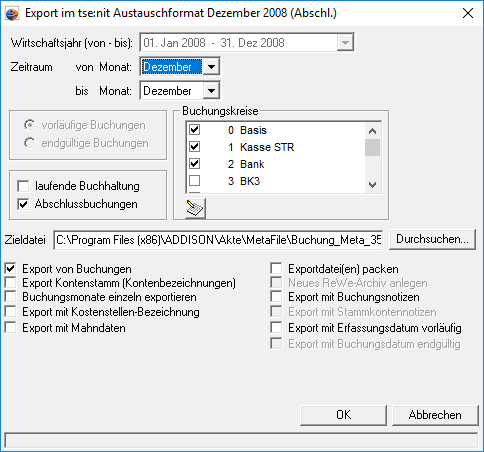Click the Buchungskreise edit icon under the list
The image size is (484, 452).
point(195,208)
